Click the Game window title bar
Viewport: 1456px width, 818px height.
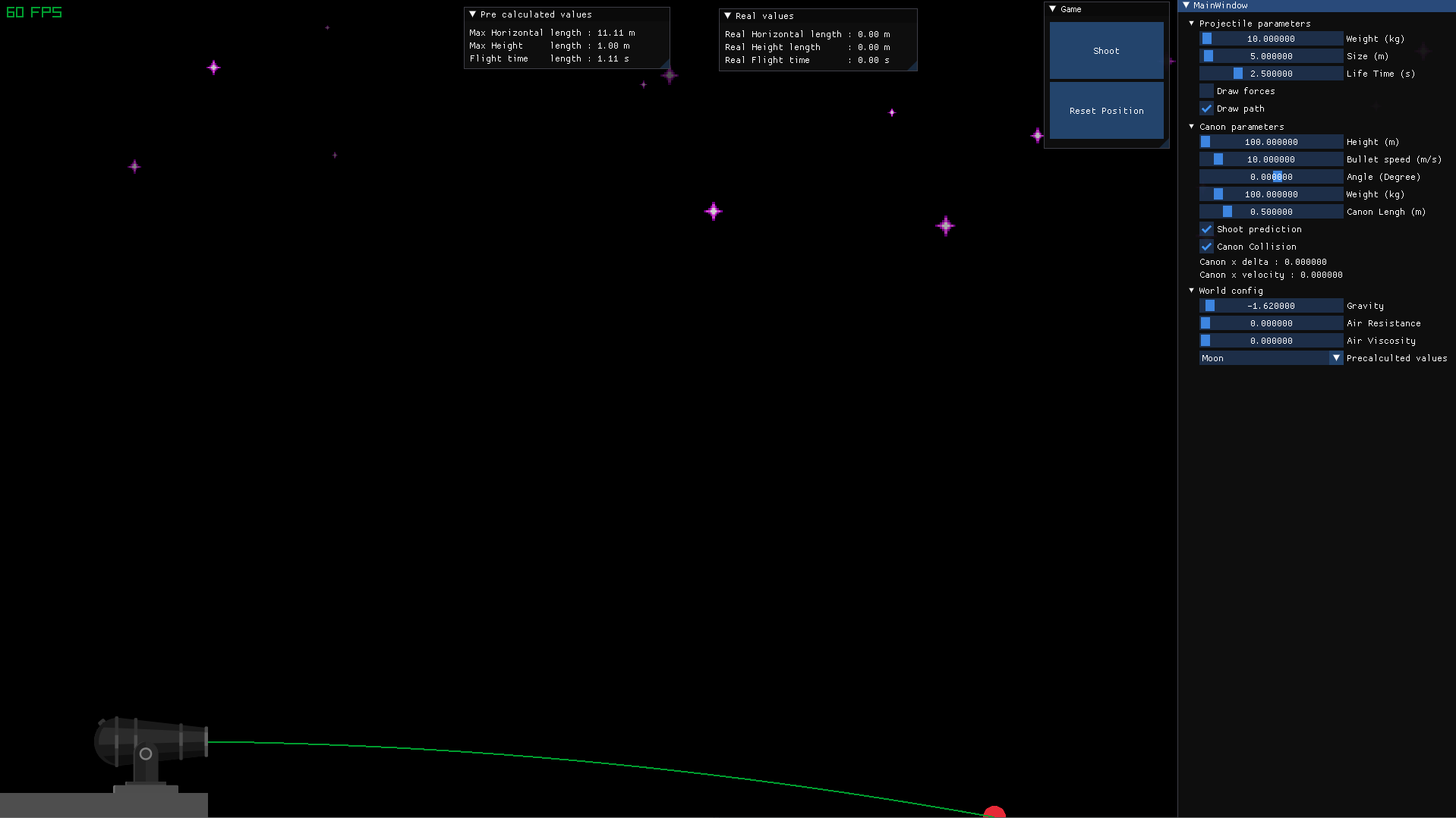pos(1107,9)
